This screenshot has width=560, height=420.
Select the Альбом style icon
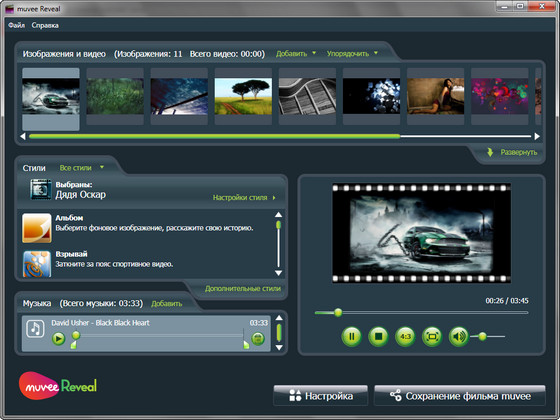tap(37, 228)
